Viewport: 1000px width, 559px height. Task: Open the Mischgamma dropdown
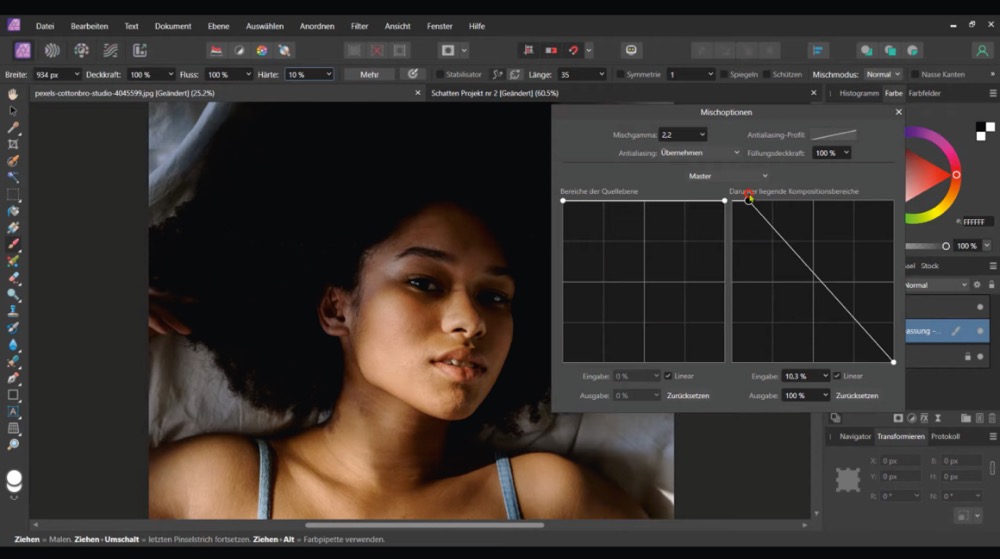682,134
